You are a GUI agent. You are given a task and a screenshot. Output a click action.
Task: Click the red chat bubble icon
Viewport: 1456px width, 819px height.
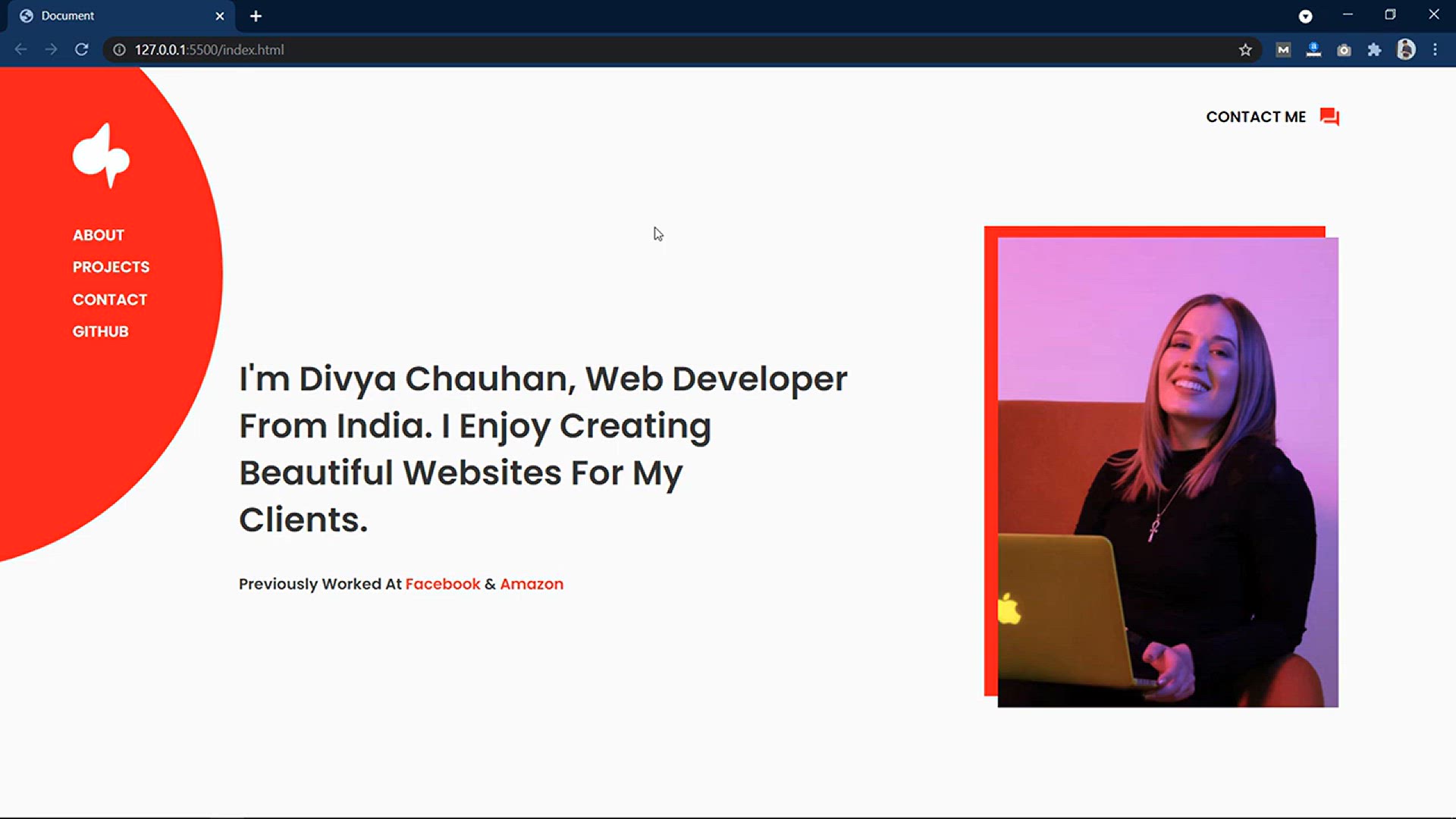pos(1329,117)
